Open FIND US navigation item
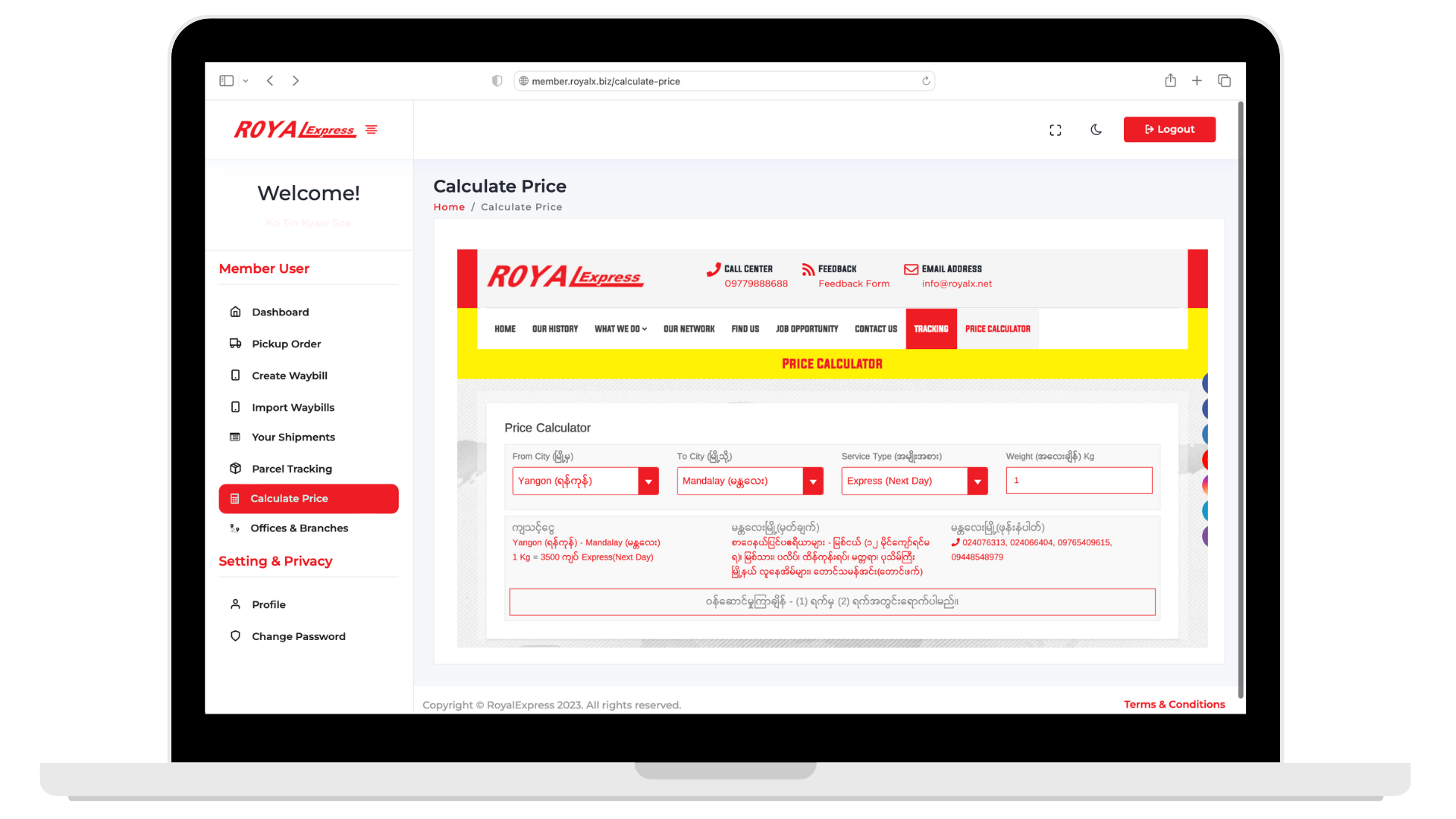This screenshot has height=819, width=1456. (x=745, y=329)
